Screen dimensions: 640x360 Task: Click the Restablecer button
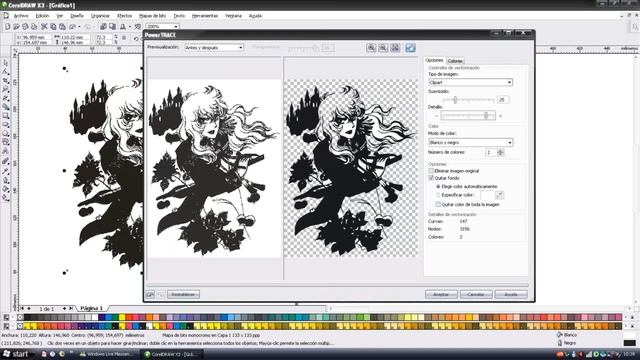pyautogui.click(x=183, y=294)
